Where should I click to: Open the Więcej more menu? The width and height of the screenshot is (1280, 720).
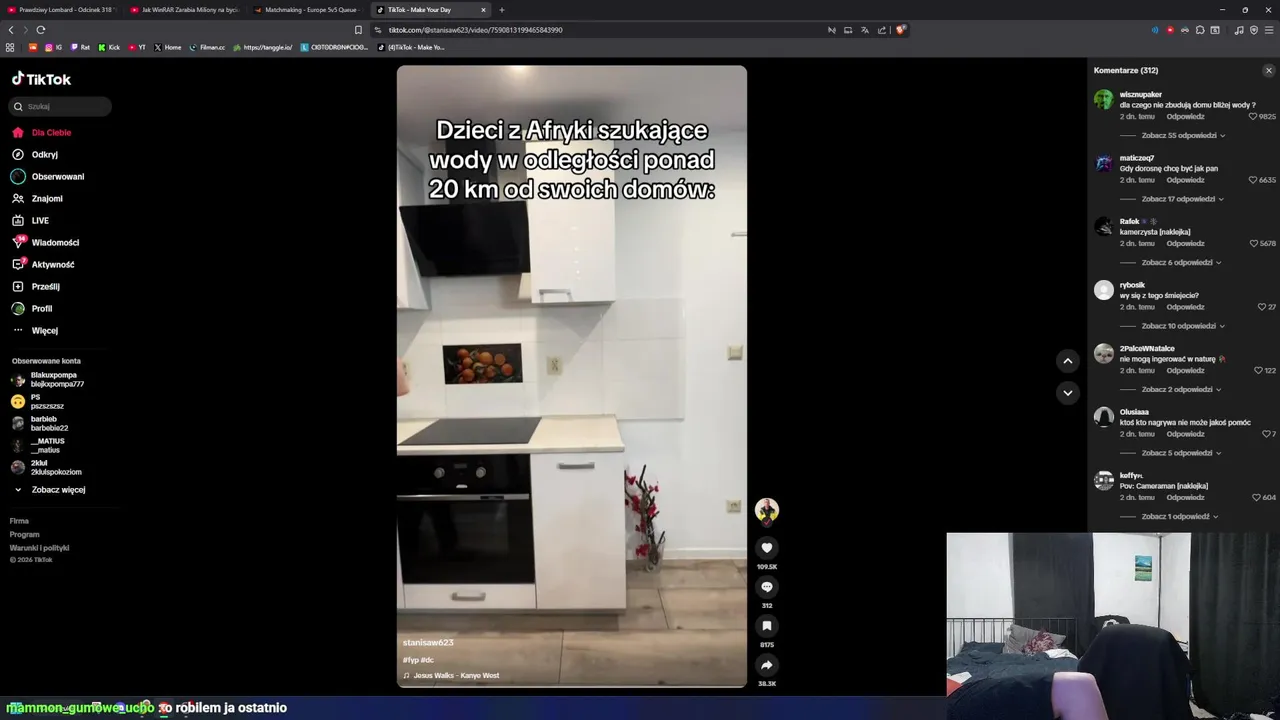(35, 331)
